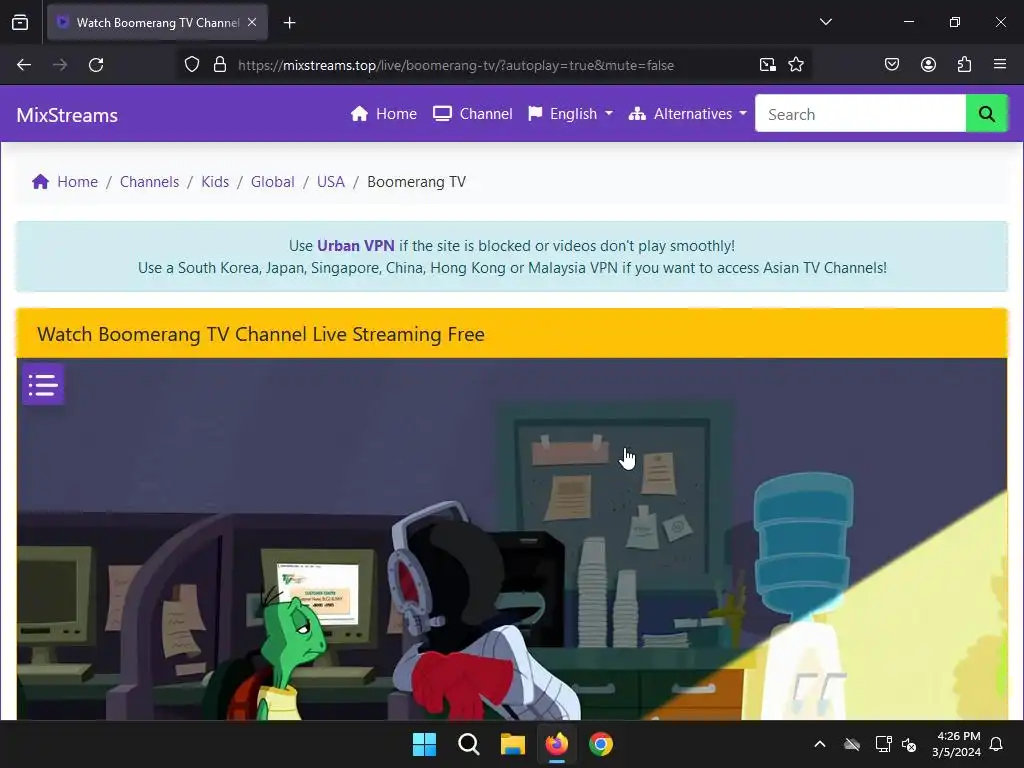Viewport: 1024px width, 768px height.
Task: Open Windows taskbar search
Action: click(x=469, y=744)
